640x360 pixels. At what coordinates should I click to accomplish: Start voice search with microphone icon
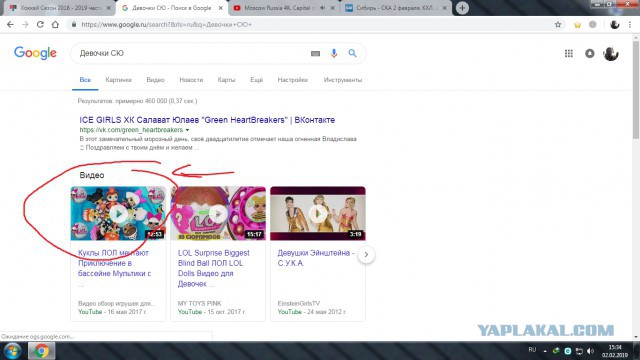pos(334,53)
